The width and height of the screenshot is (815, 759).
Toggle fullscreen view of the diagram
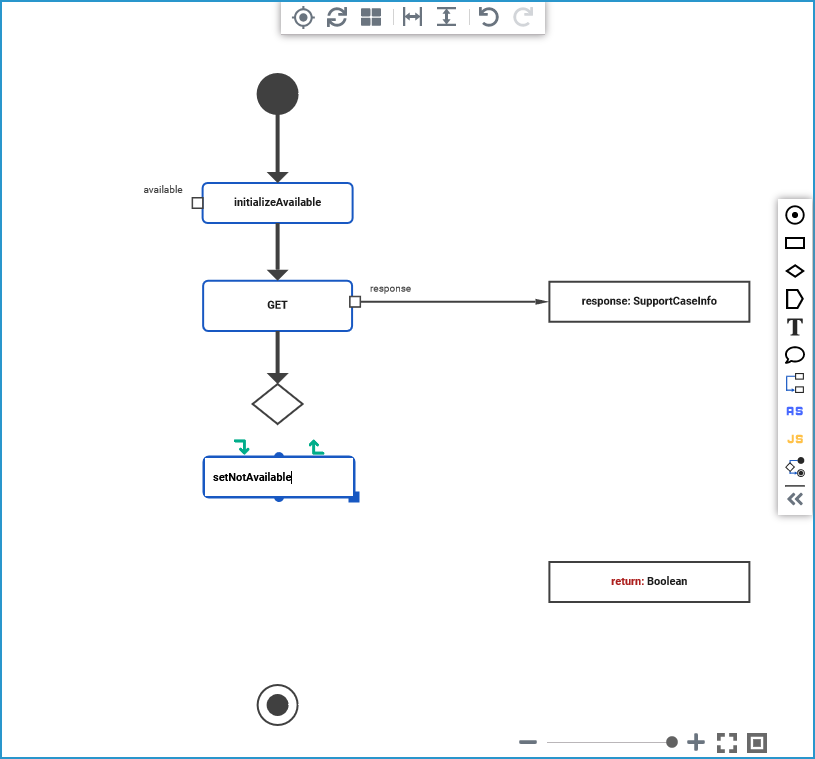tap(727, 742)
